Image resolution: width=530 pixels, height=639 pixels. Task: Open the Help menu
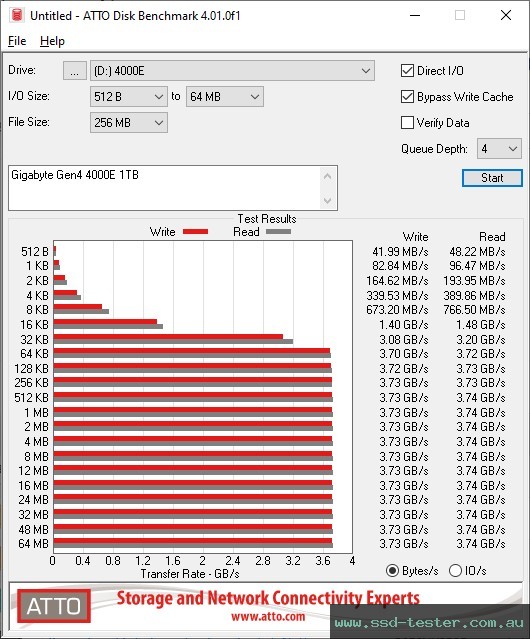tap(52, 41)
